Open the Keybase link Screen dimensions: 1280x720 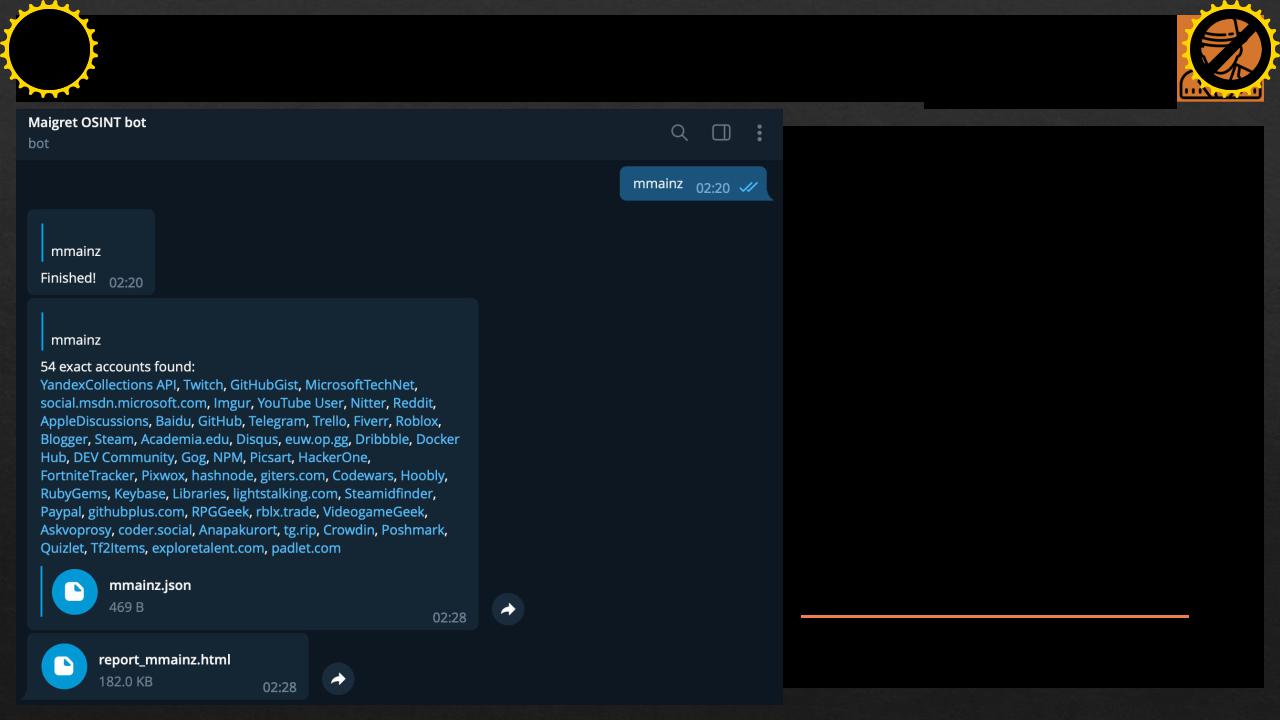click(139, 493)
